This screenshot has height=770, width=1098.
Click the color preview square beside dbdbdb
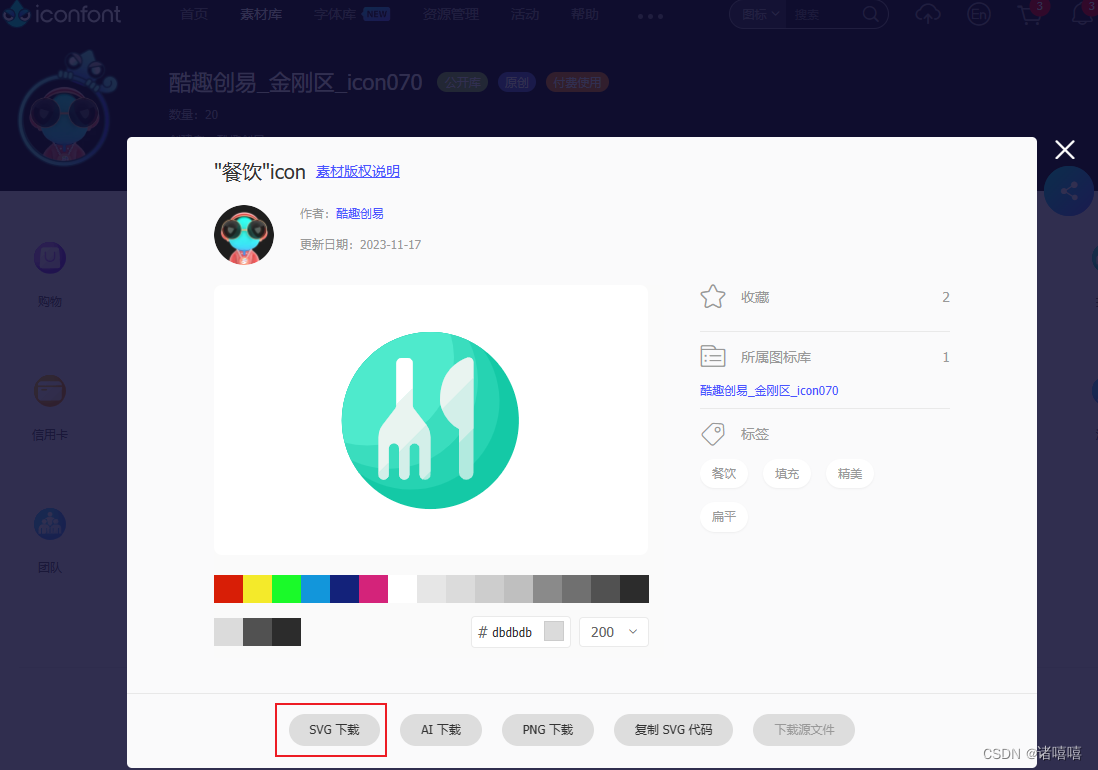click(x=554, y=631)
